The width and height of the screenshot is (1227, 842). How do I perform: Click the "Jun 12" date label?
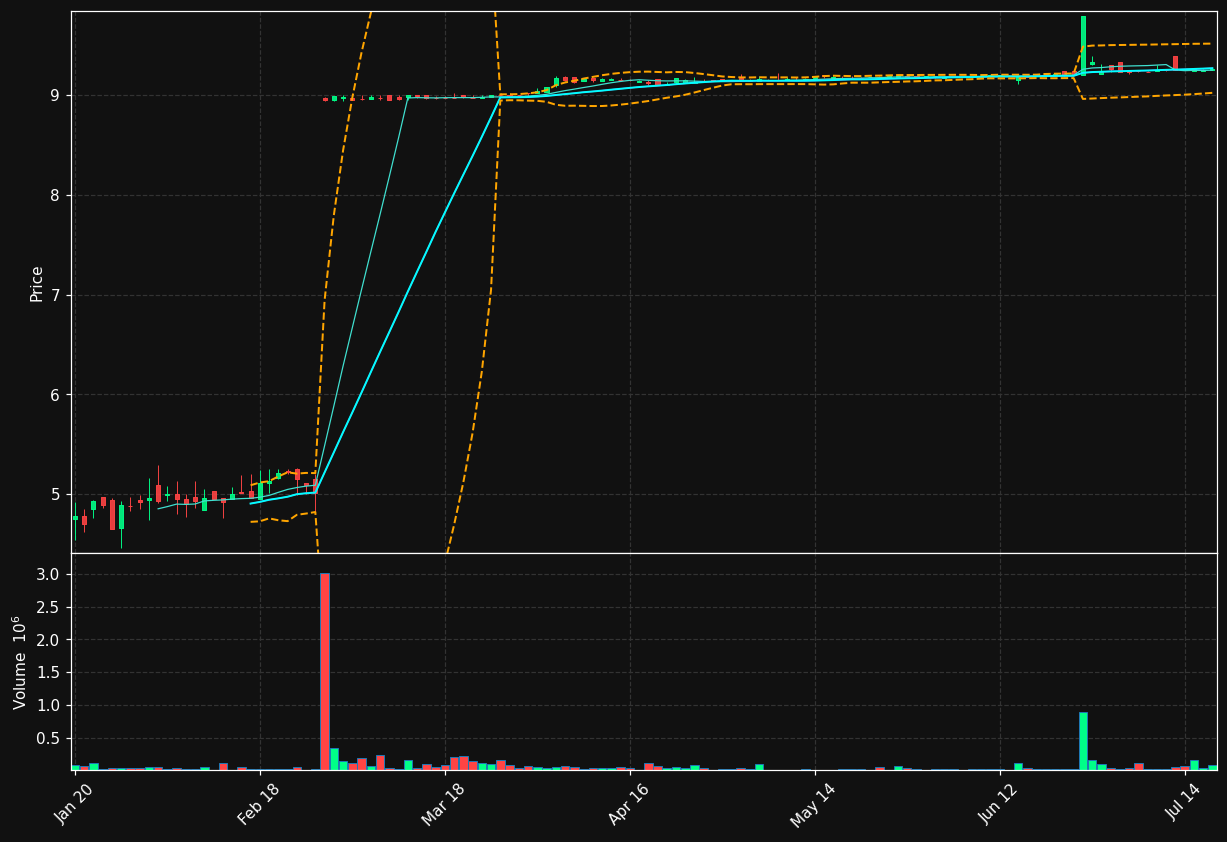[999, 804]
